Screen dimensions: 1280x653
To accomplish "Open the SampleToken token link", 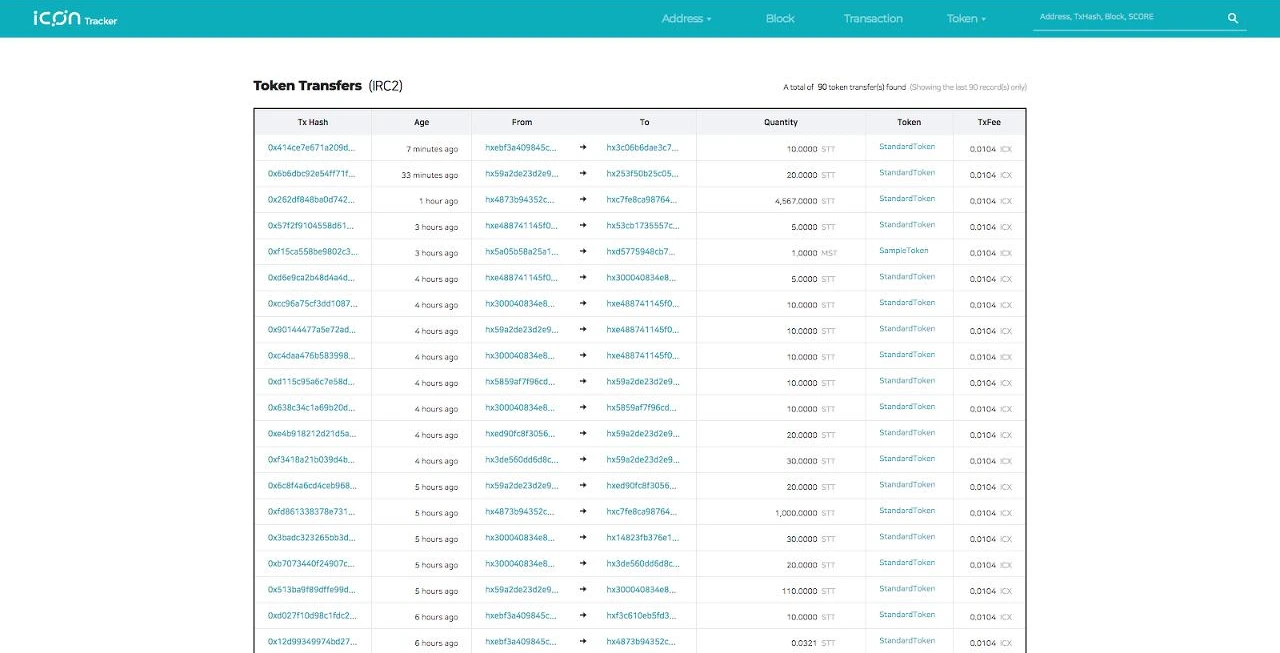I will coord(904,251).
